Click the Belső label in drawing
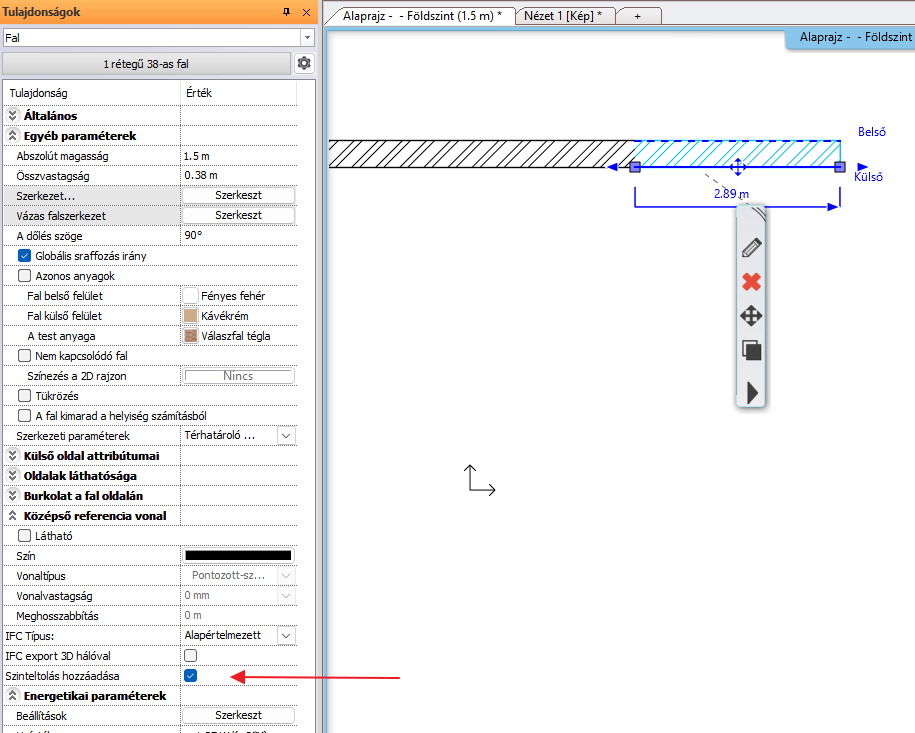 coord(872,132)
